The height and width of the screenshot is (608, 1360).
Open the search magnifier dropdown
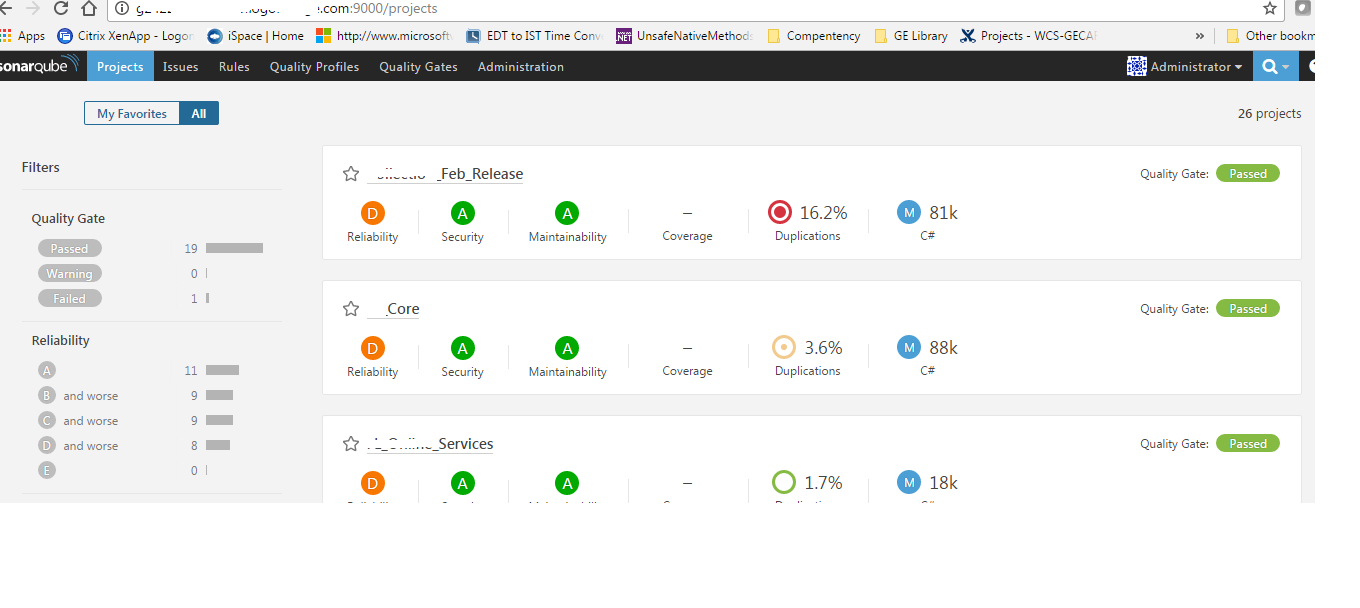pyautogui.click(x=1274, y=67)
